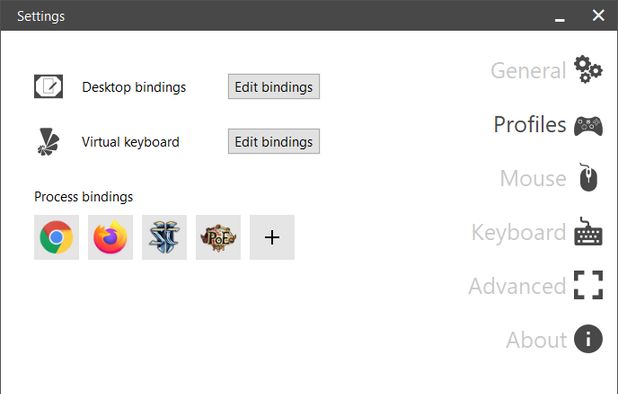Edit bindings for Virtual keyboard
618x394 pixels.
click(x=274, y=141)
